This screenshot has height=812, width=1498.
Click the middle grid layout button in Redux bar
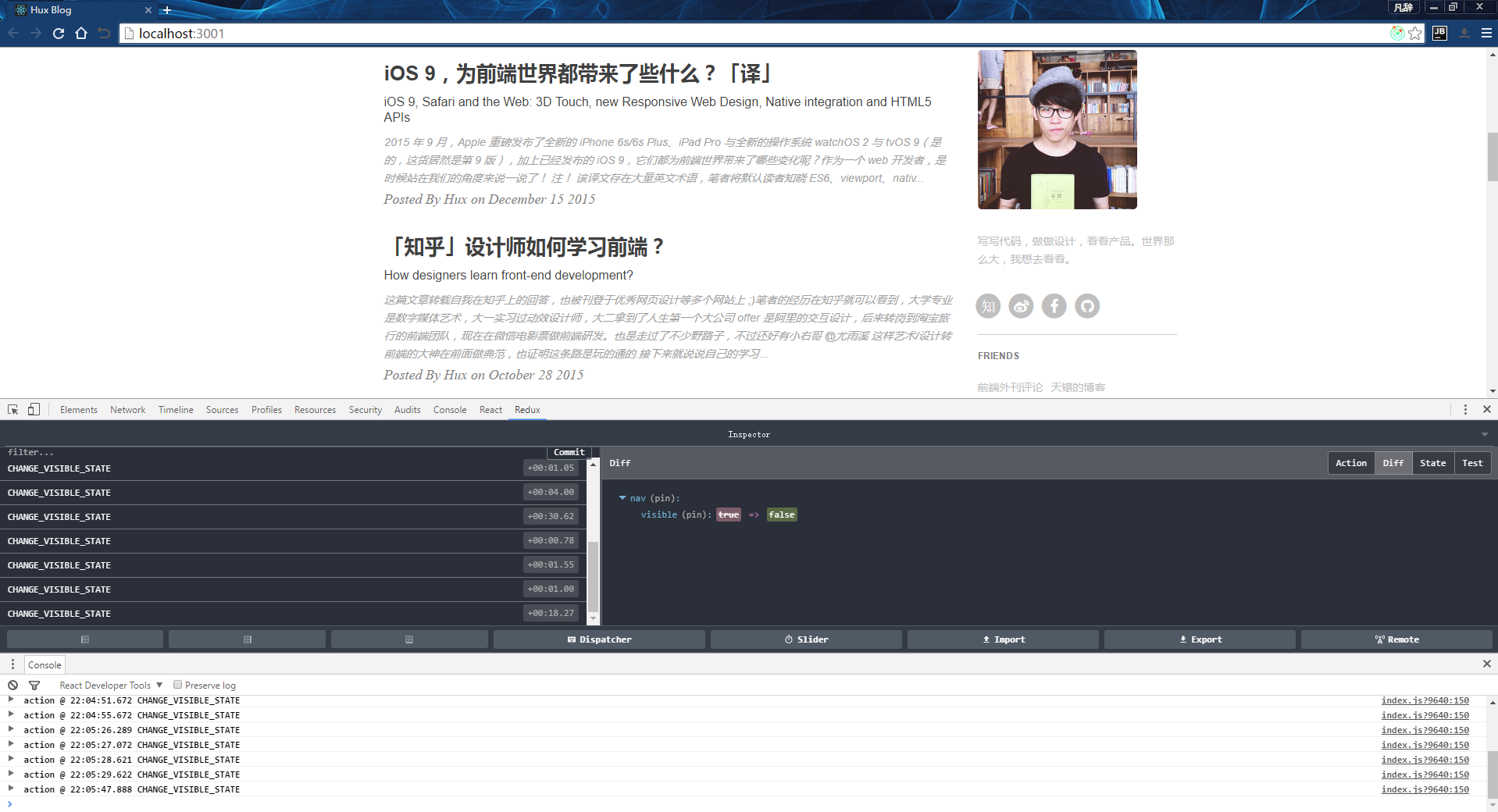tap(248, 639)
